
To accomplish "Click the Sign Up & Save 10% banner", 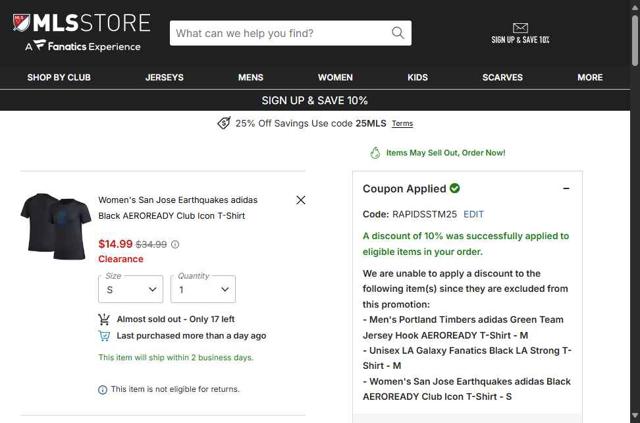I will click(x=315, y=100).
